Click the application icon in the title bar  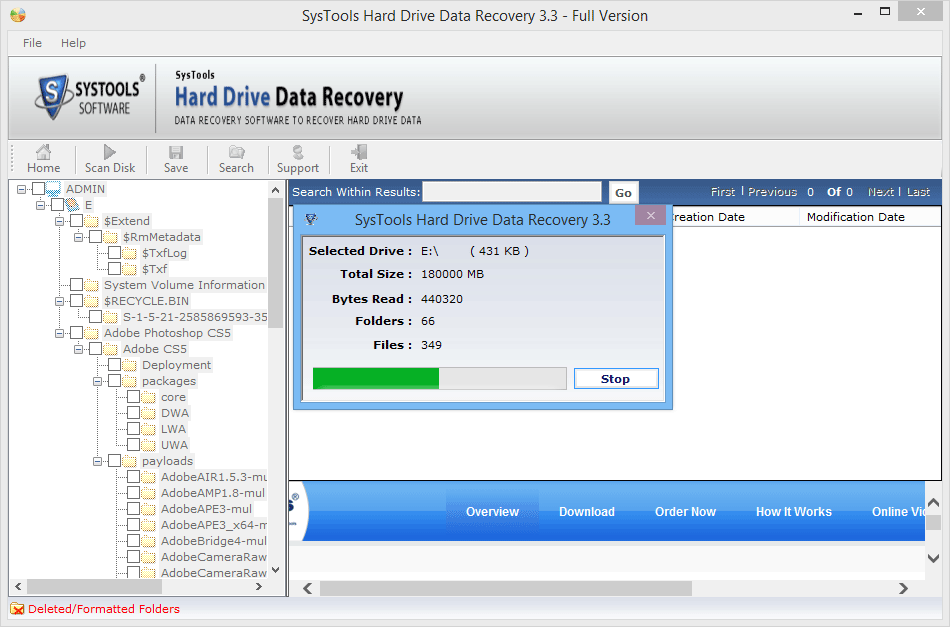[18, 15]
